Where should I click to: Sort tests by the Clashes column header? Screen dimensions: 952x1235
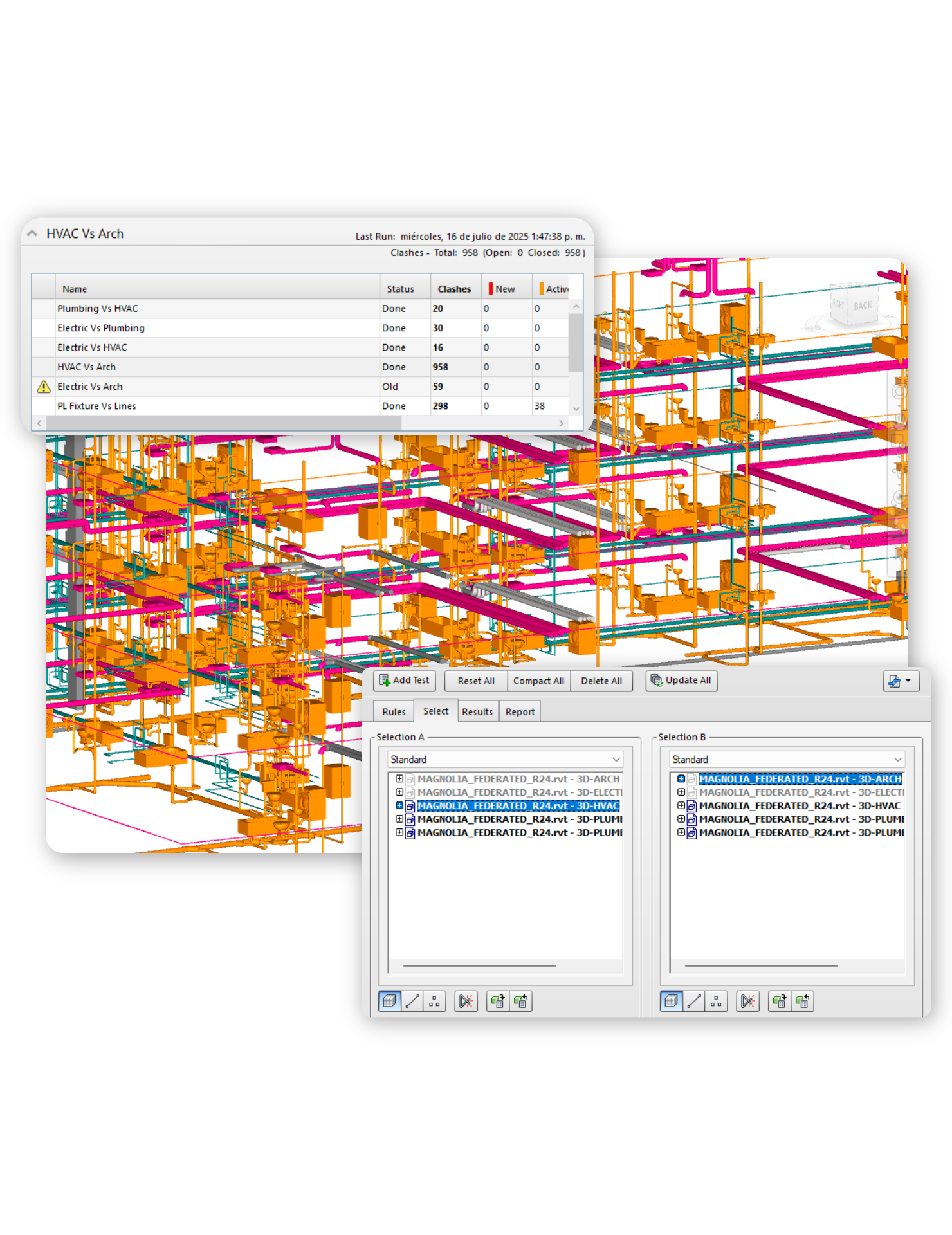tap(455, 289)
